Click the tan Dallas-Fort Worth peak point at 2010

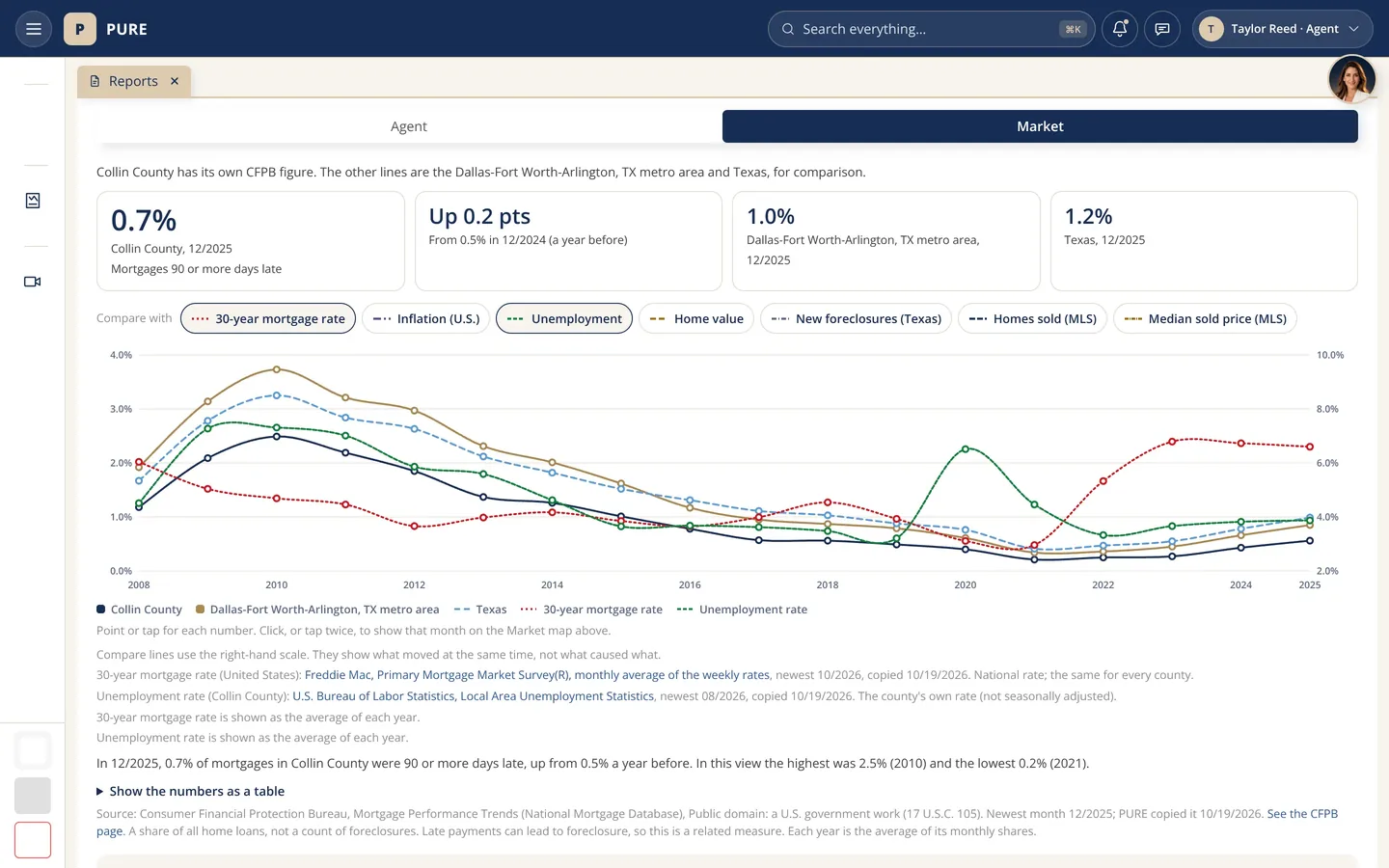[x=277, y=369]
